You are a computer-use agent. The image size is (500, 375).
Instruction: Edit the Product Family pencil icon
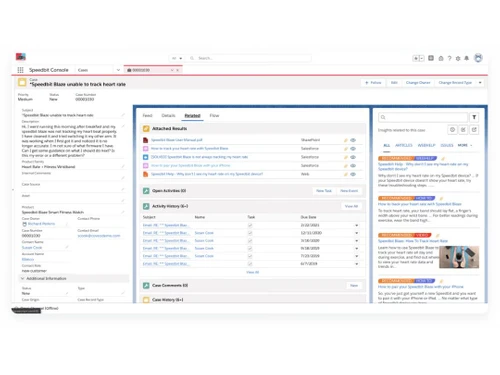point(123,166)
